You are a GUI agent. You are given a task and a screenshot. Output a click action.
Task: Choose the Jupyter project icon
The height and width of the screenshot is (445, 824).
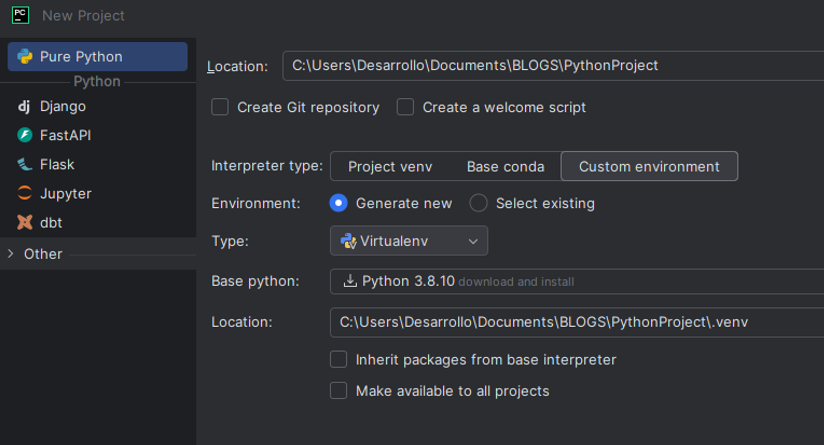click(25, 193)
